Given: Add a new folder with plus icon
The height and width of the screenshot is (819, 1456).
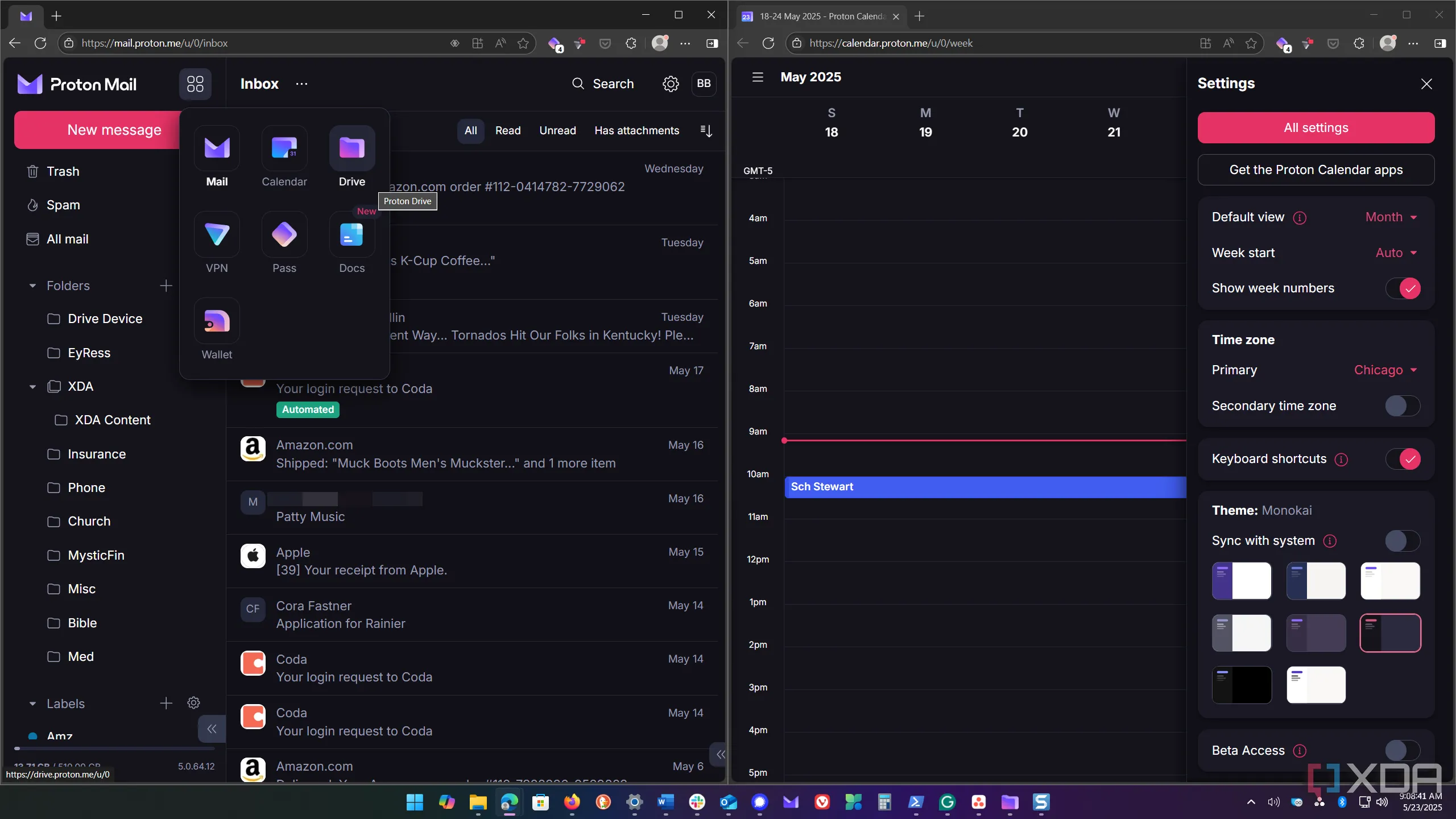Looking at the screenshot, I should coord(166,286).
